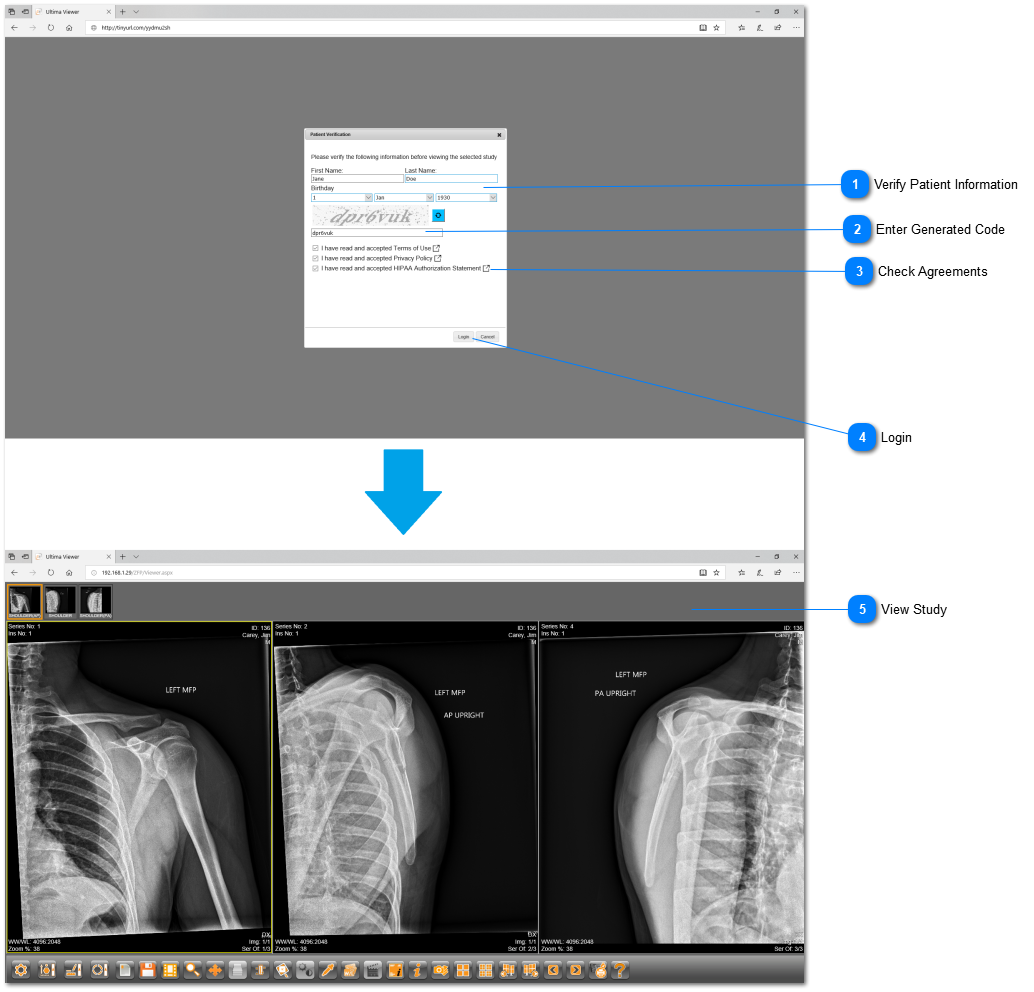Uncheck the Terms of Use agreement
Viewport: 1034px width, 992px height.
tap(315, 248)
